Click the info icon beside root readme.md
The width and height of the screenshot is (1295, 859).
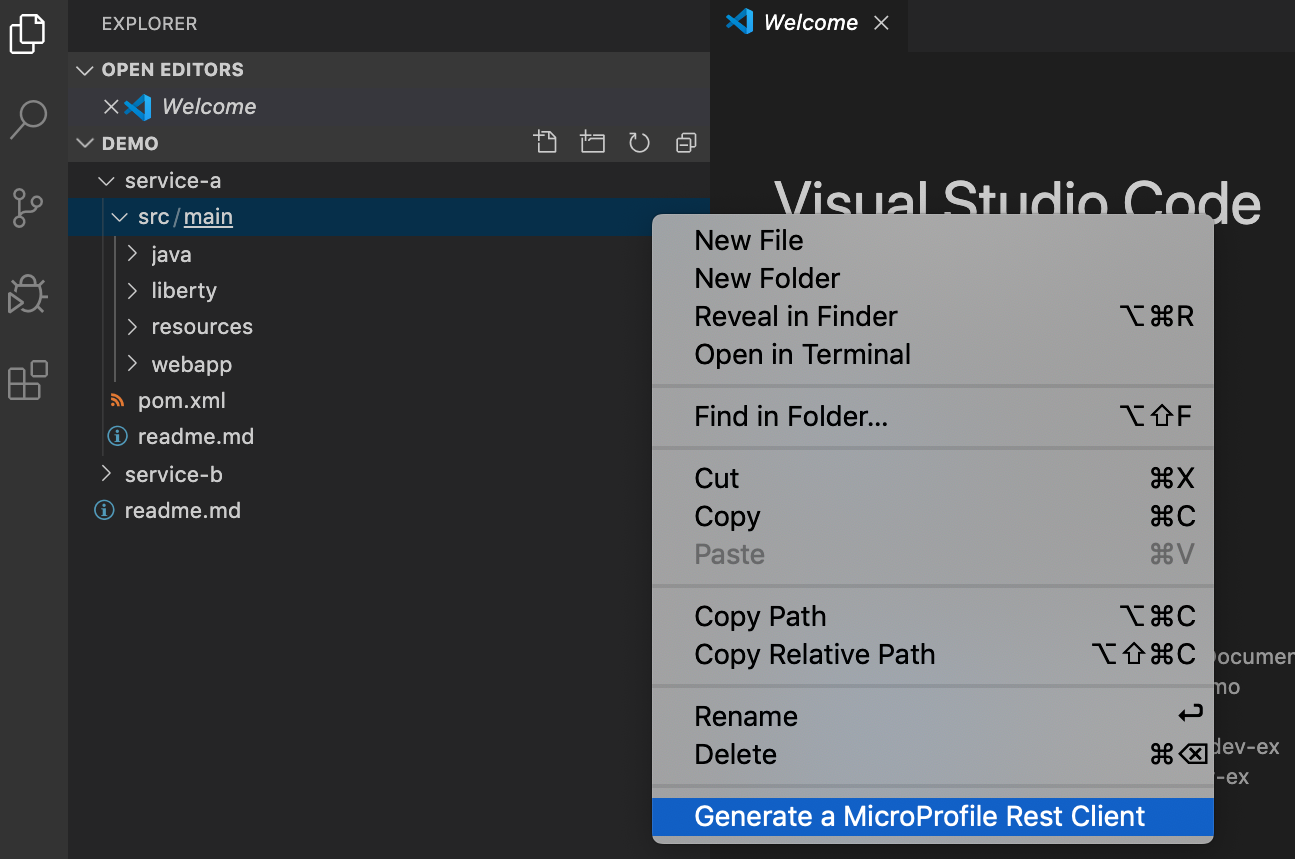tap(104, 510)
